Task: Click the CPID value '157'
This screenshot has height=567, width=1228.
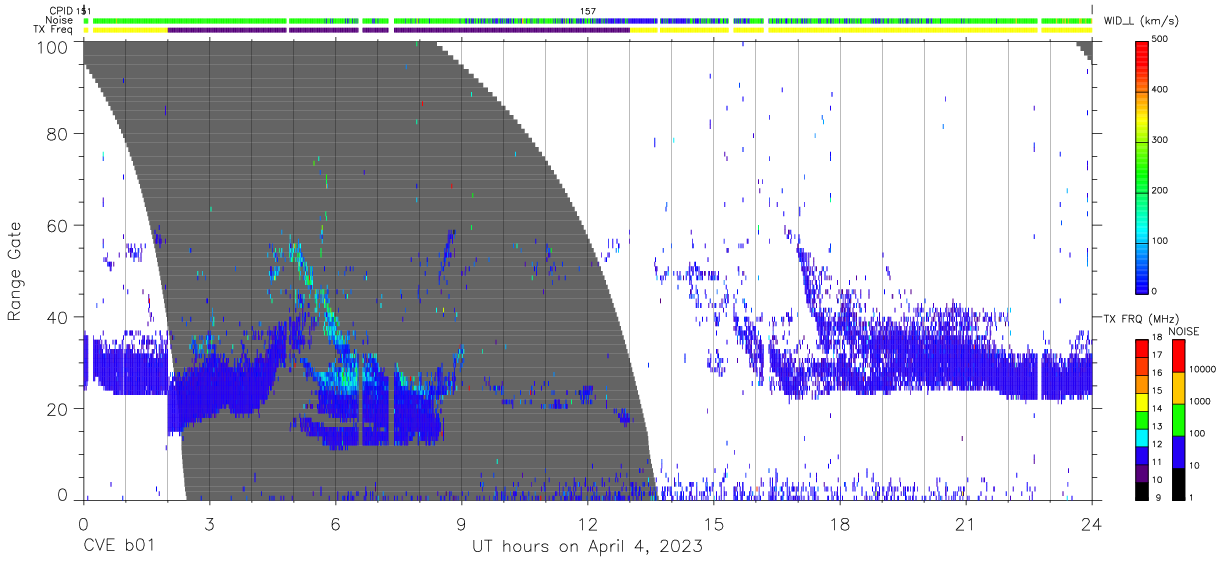Action: (588, 10)
